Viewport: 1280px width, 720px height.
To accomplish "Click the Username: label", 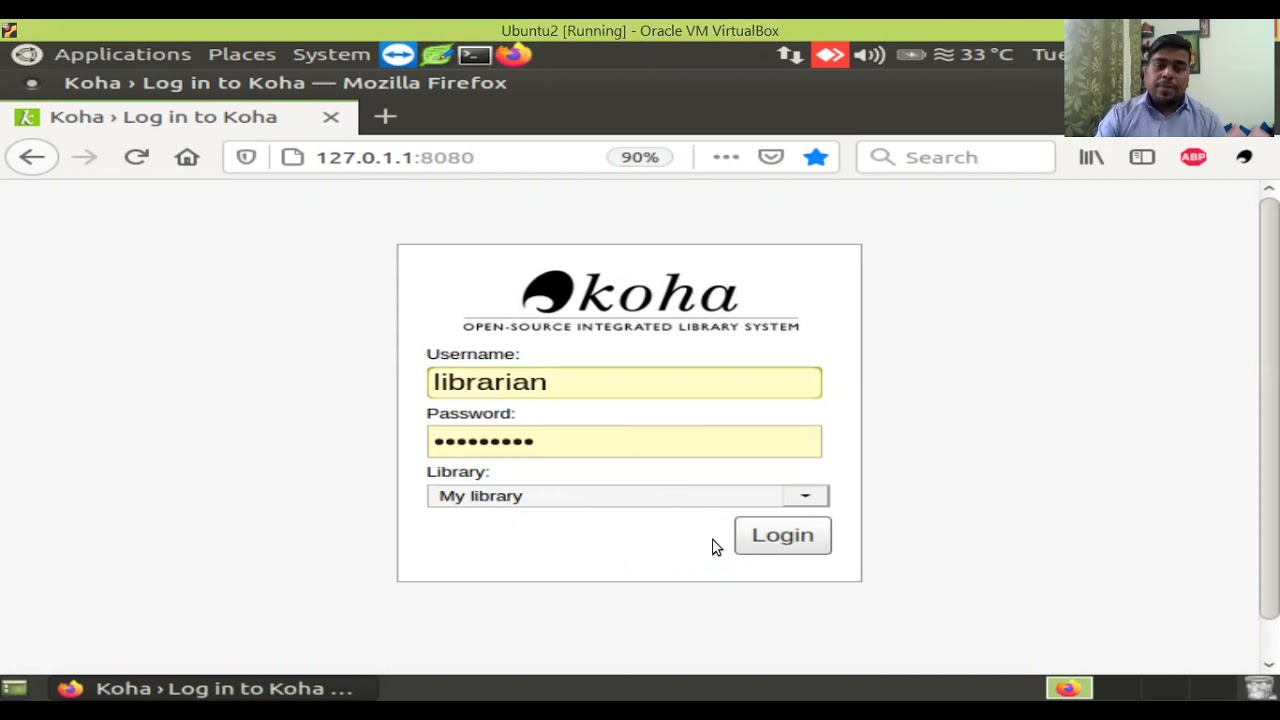I will (x=473, y=354).
